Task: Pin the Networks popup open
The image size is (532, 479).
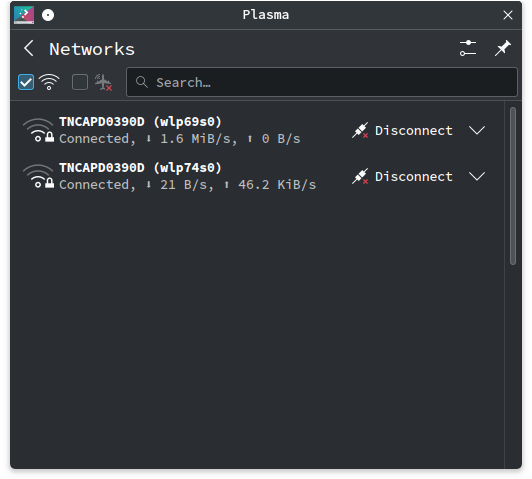Action: pyautogui.click(x=502, y=48)
